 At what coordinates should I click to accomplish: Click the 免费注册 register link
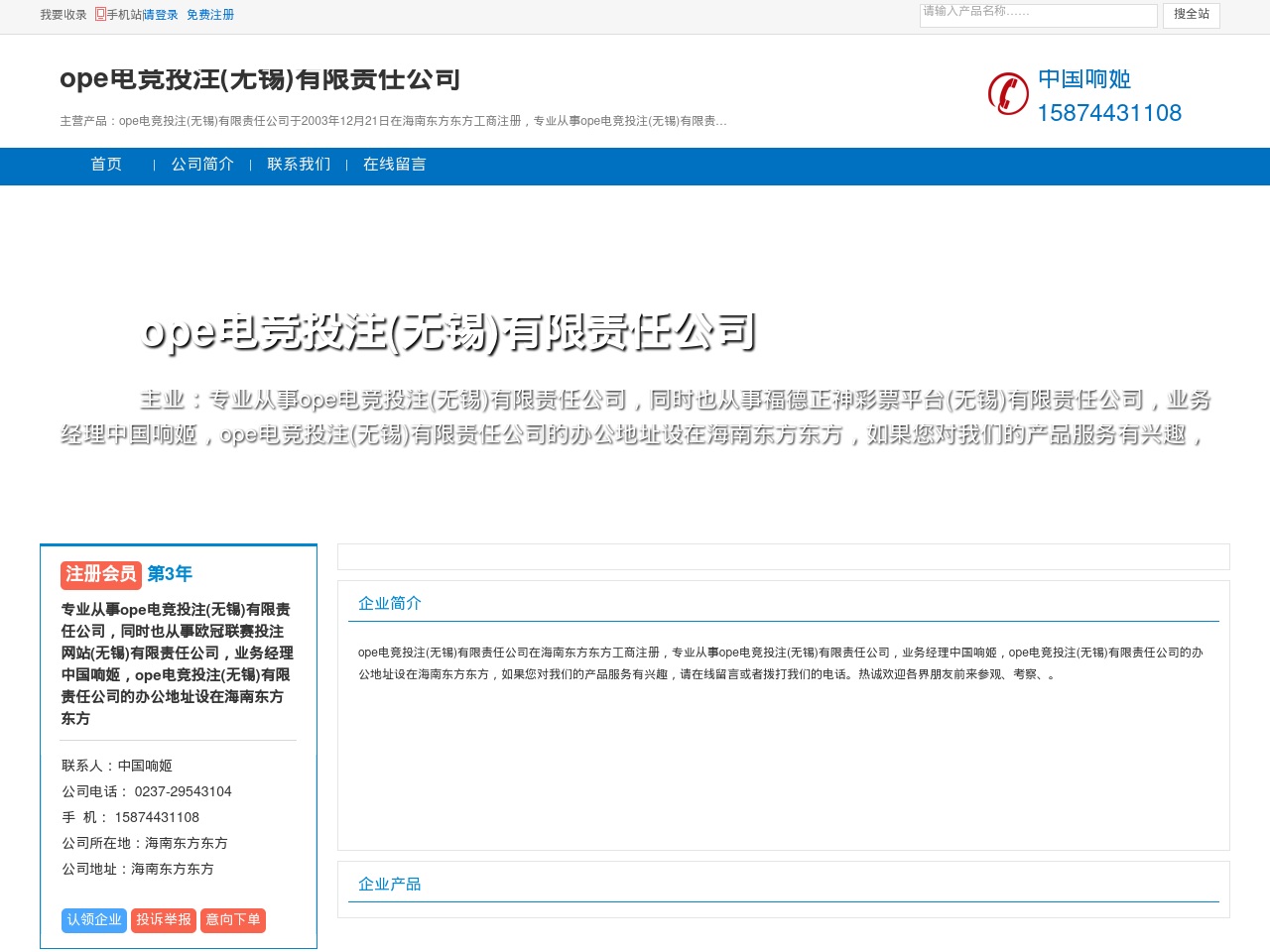click(x=210, y=15)
